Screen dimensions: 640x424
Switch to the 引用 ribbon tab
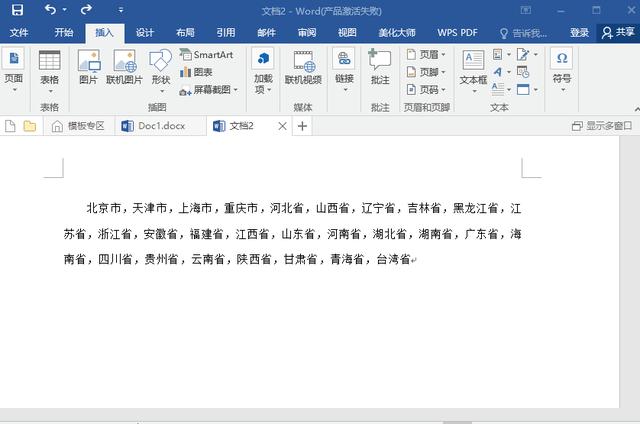(226, 33)
